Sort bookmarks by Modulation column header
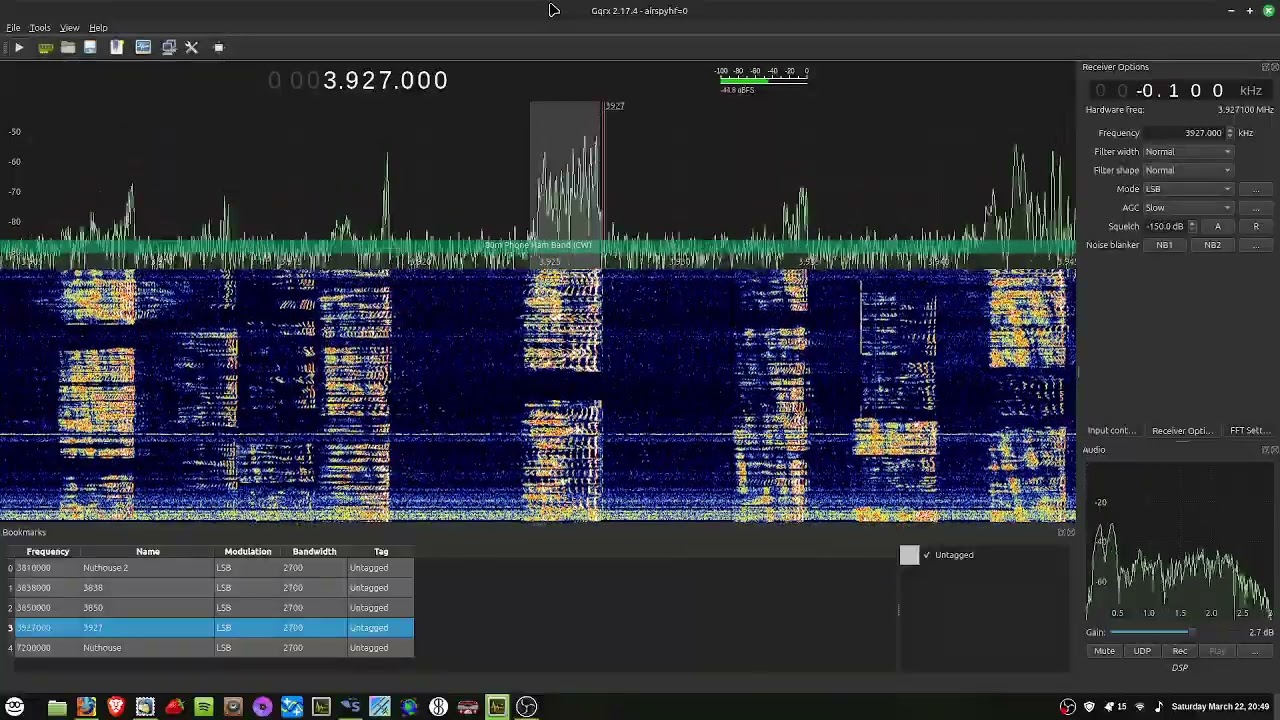This screenshot has width=1280, height=720. (248, 552)
